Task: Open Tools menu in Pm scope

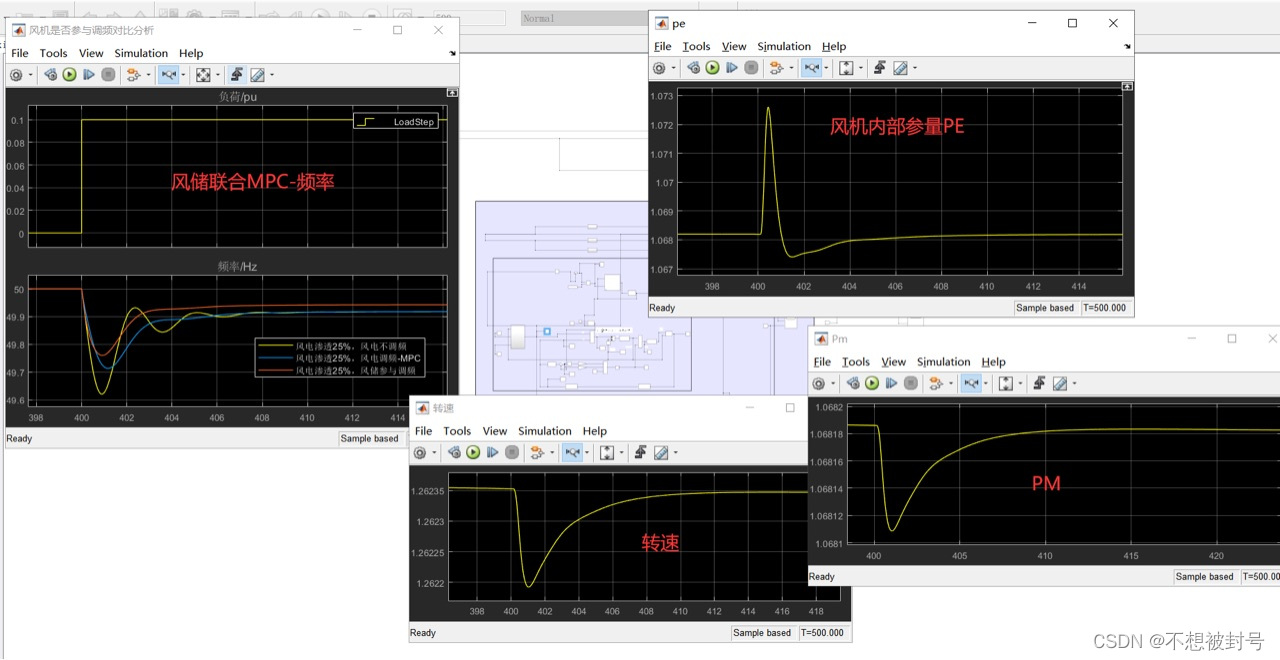Action: pyautogui.click(x=856, y=362)
